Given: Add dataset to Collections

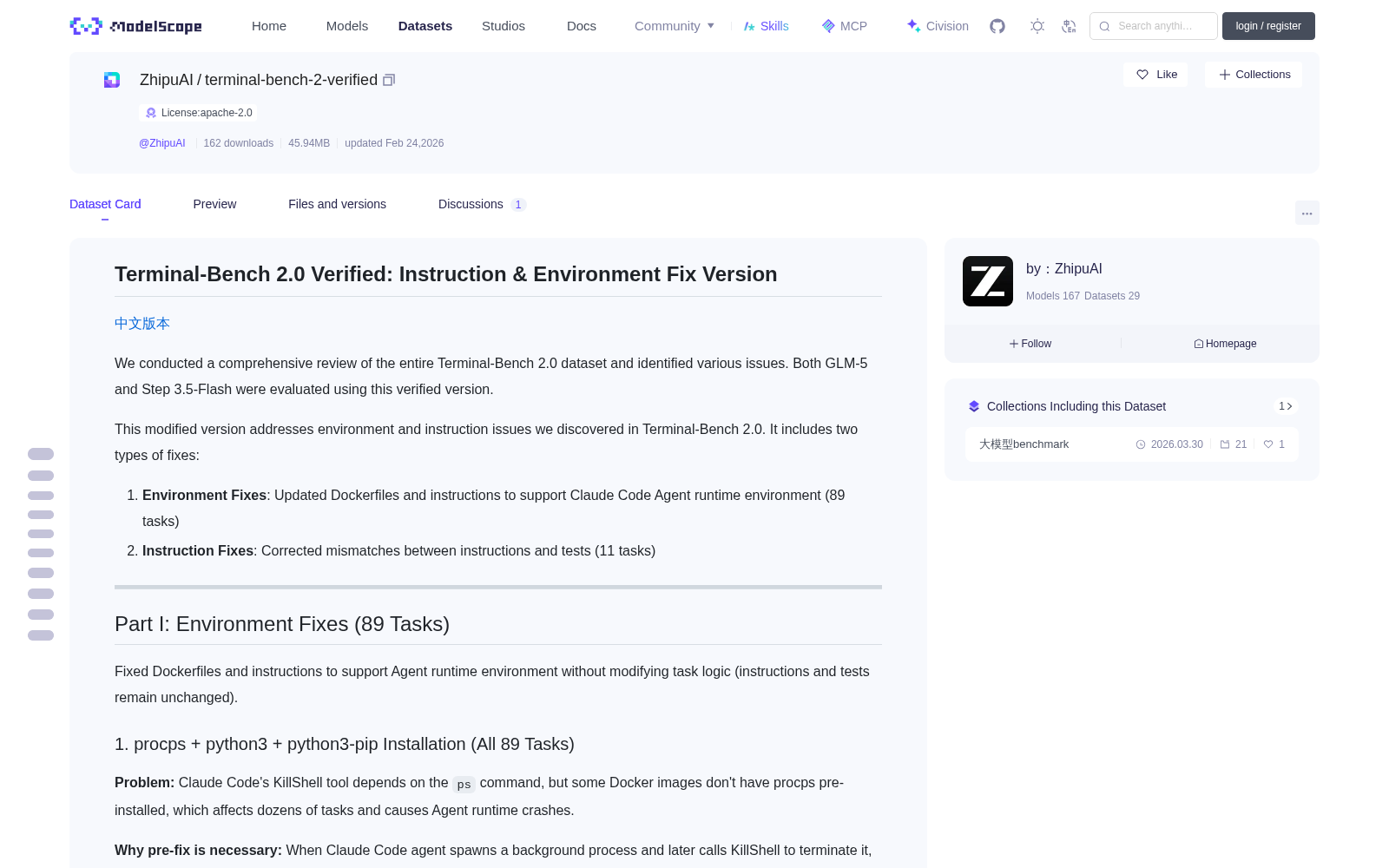Looking at the screenshot, I should (x=1254, y=75).
